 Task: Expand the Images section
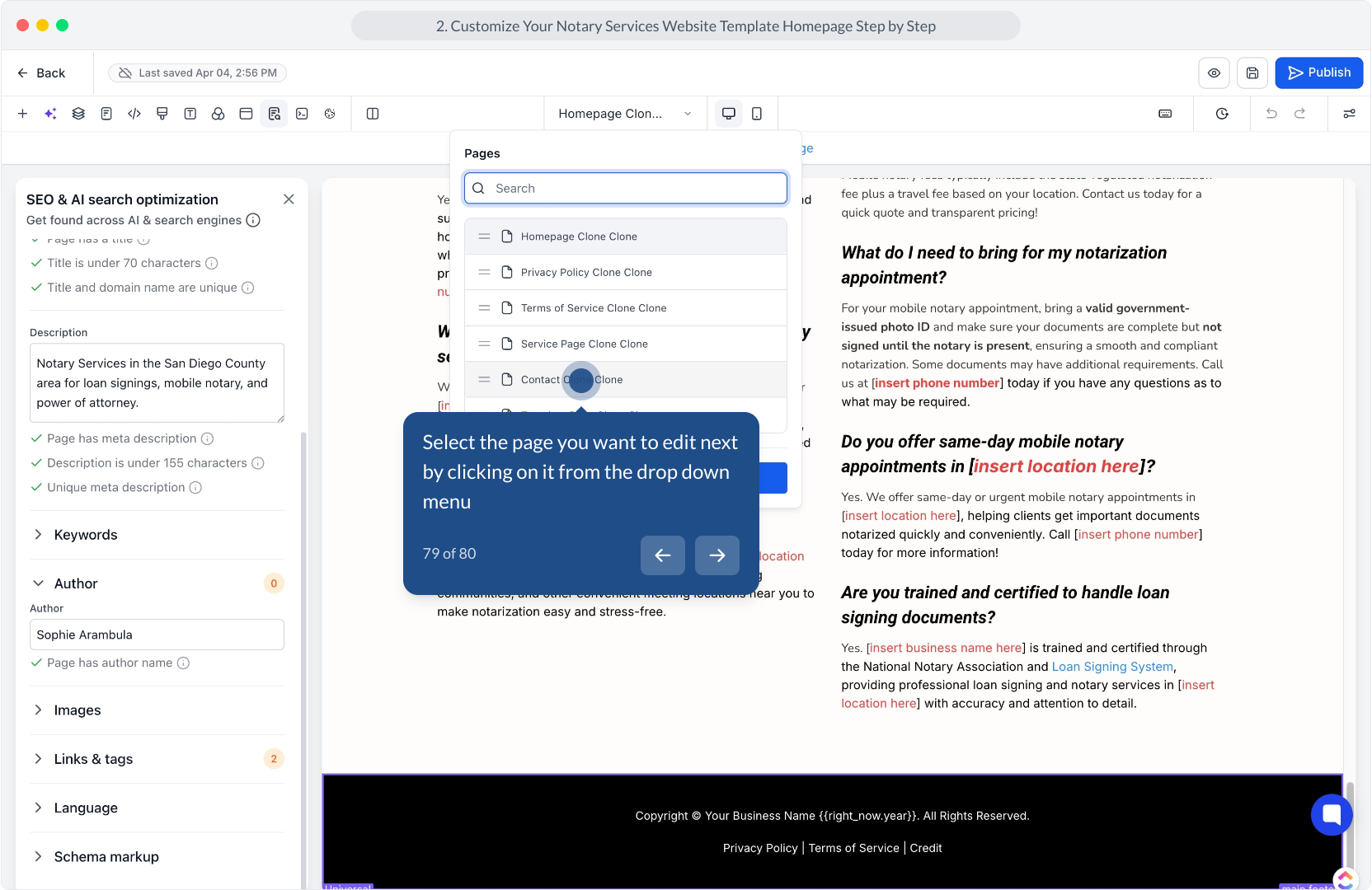click(157, 710)
